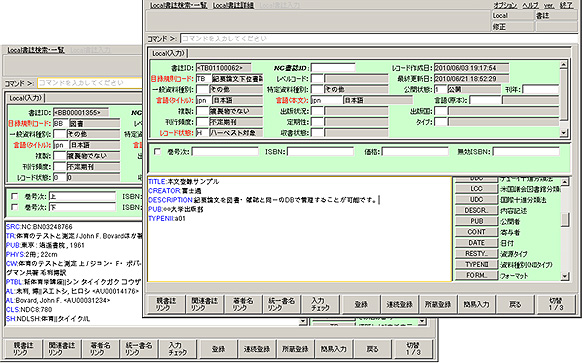582x363 pixels.
Task: Click the 巻号次 input holding 上
Action: point(82,196)
